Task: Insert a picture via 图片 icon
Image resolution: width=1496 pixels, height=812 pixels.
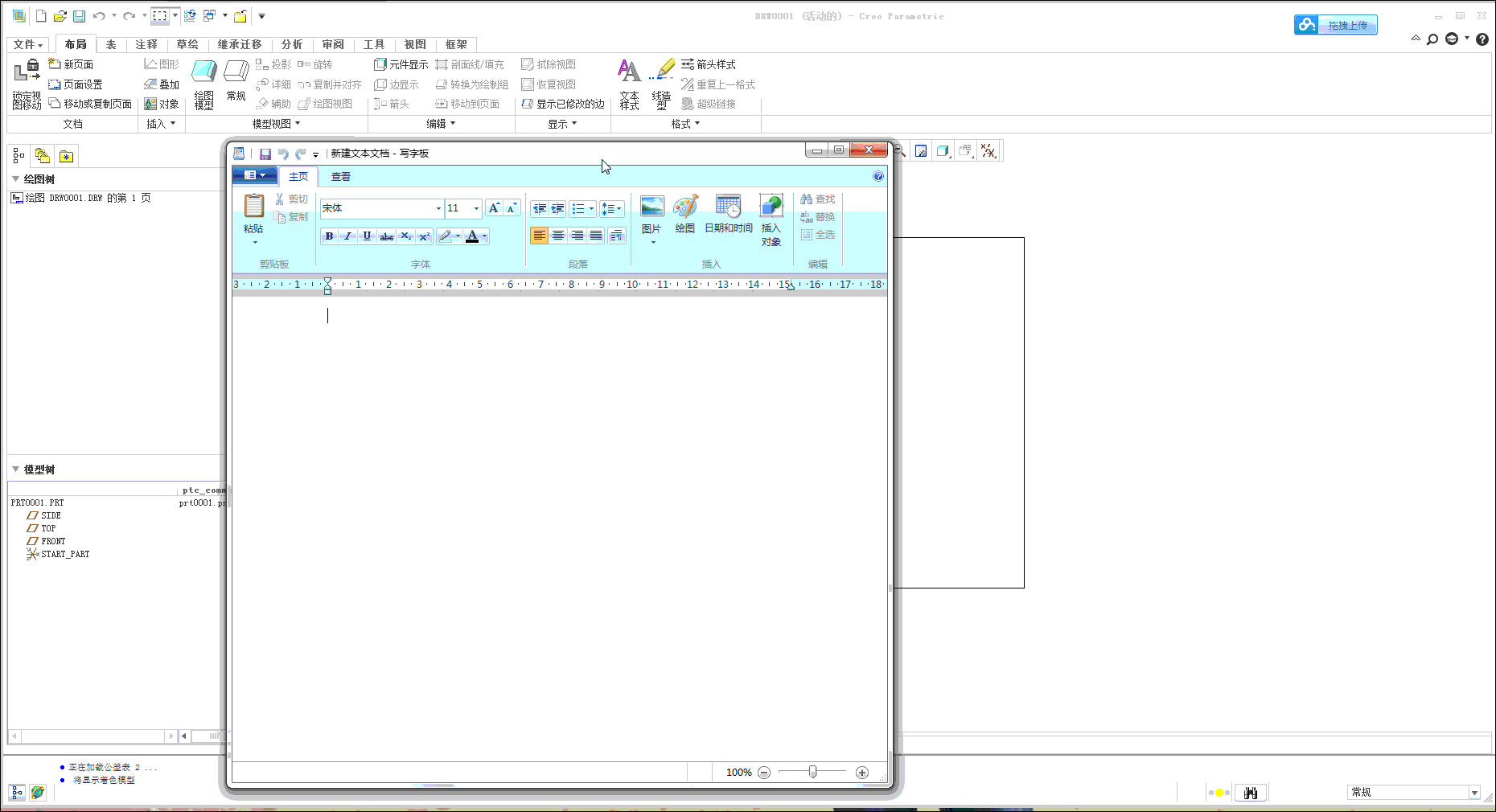Action: pyautogui.click(x=652, y=207)
